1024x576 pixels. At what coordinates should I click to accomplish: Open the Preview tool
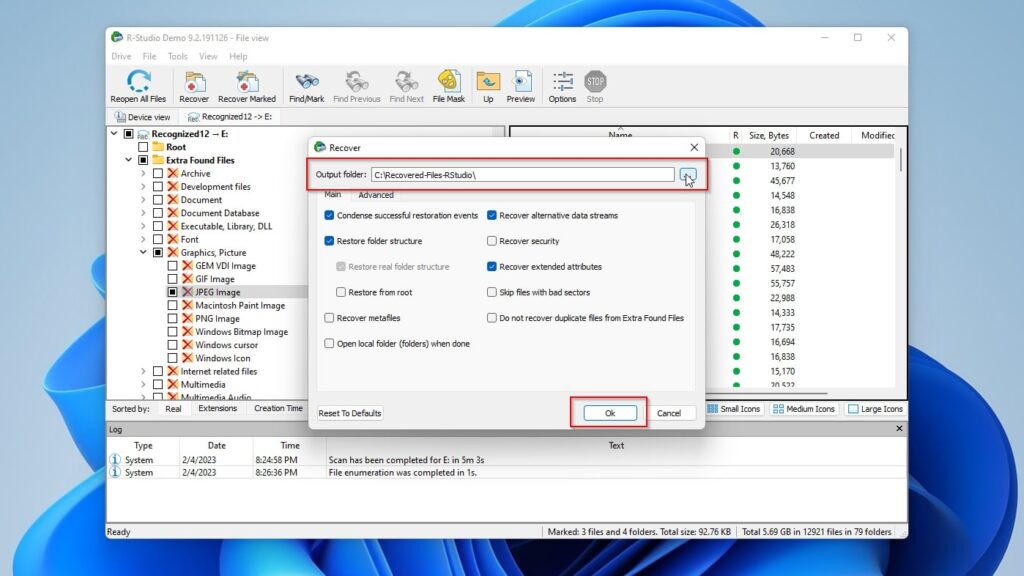coord(520,82)
